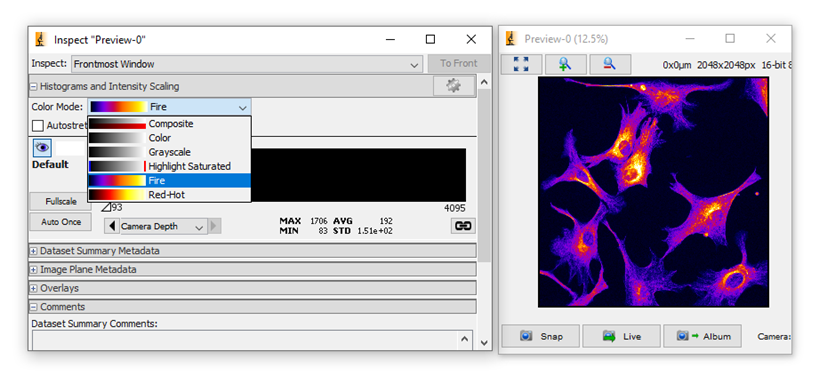Open the Camera Depth dropdown
Viewport: 819px width, 384px height.
[163, 226]
